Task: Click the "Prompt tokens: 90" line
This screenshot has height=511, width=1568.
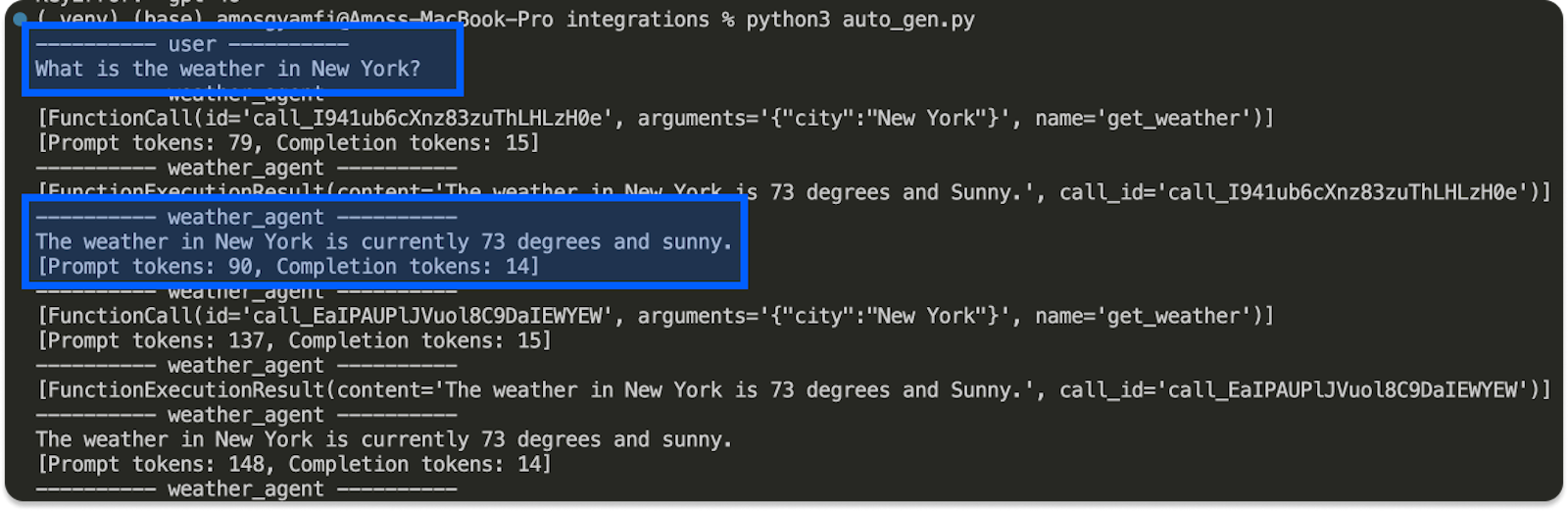Action: 288,266
